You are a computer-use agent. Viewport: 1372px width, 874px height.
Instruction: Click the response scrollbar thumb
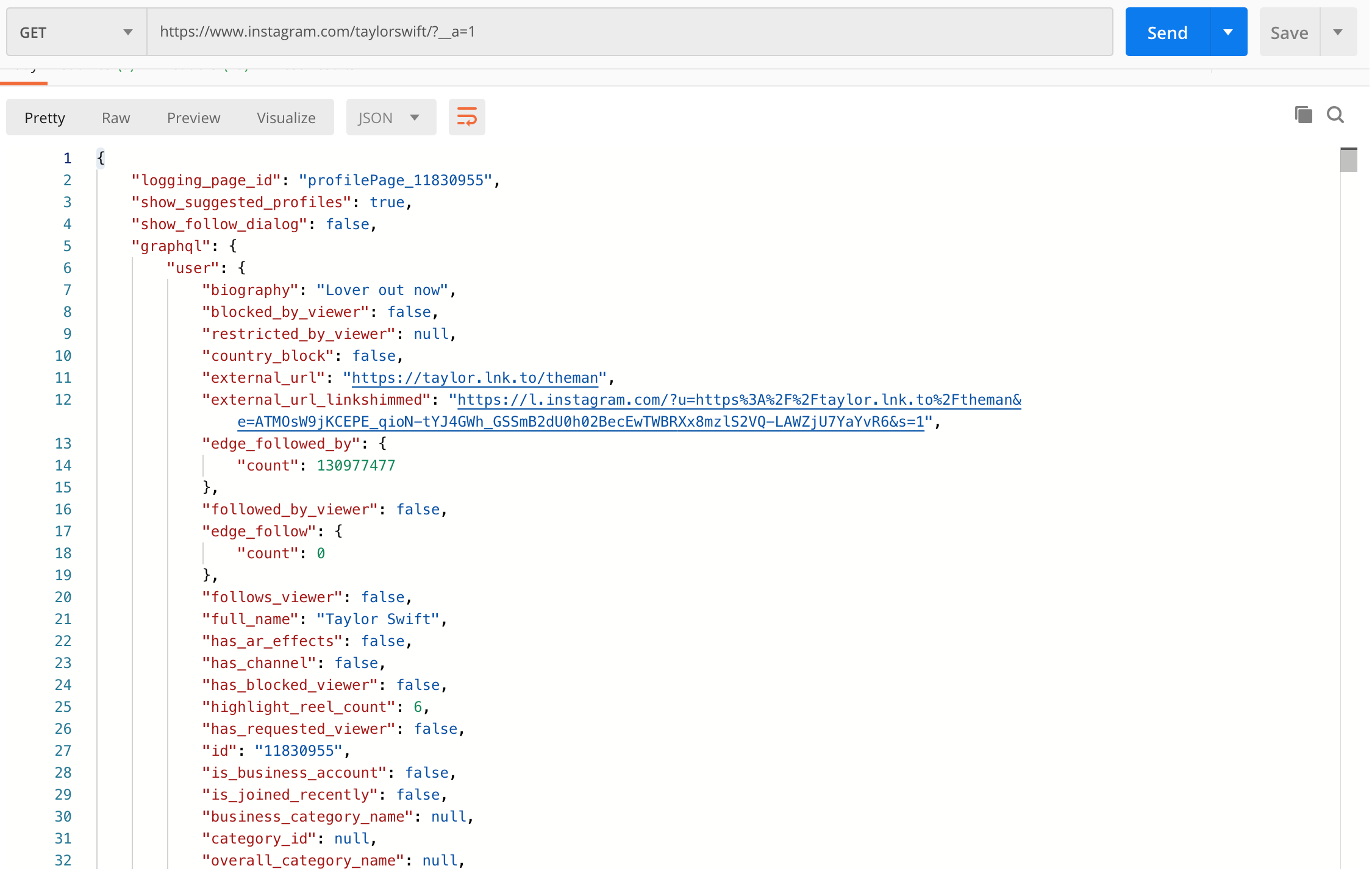tap(1348, 159)
